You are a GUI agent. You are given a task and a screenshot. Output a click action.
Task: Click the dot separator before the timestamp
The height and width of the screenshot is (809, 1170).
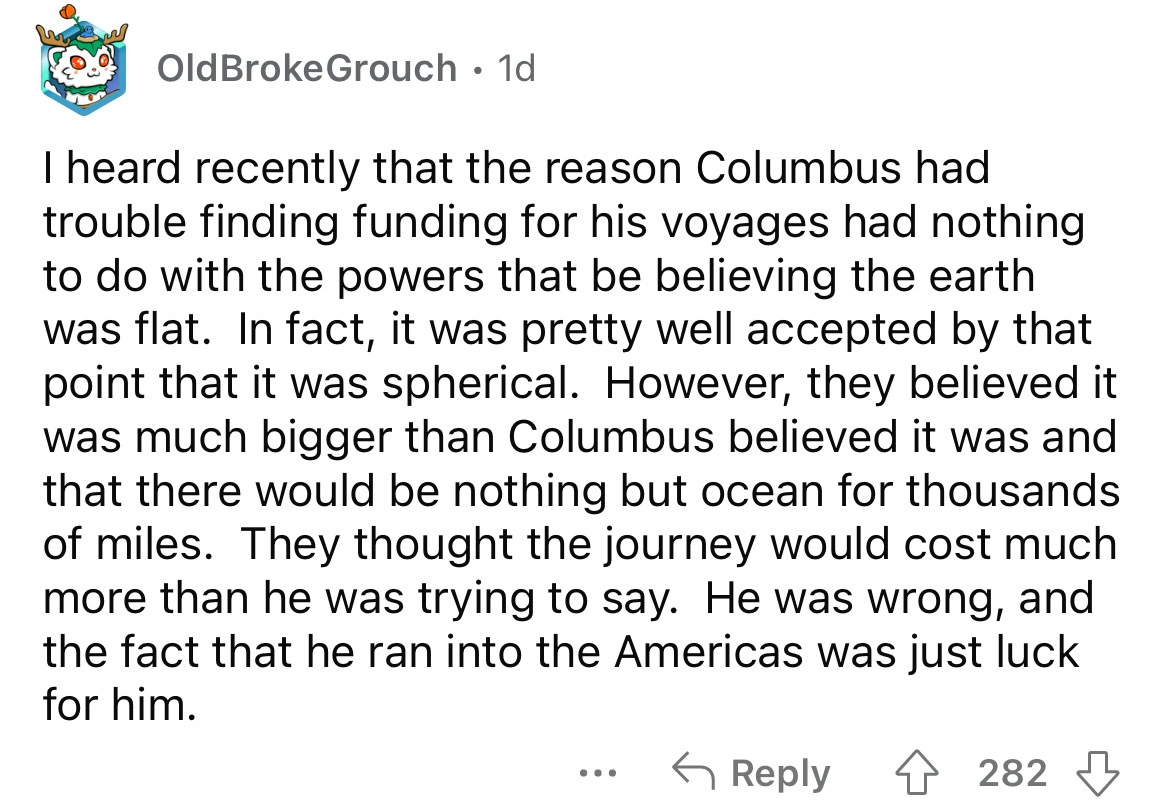click(478, 70)
